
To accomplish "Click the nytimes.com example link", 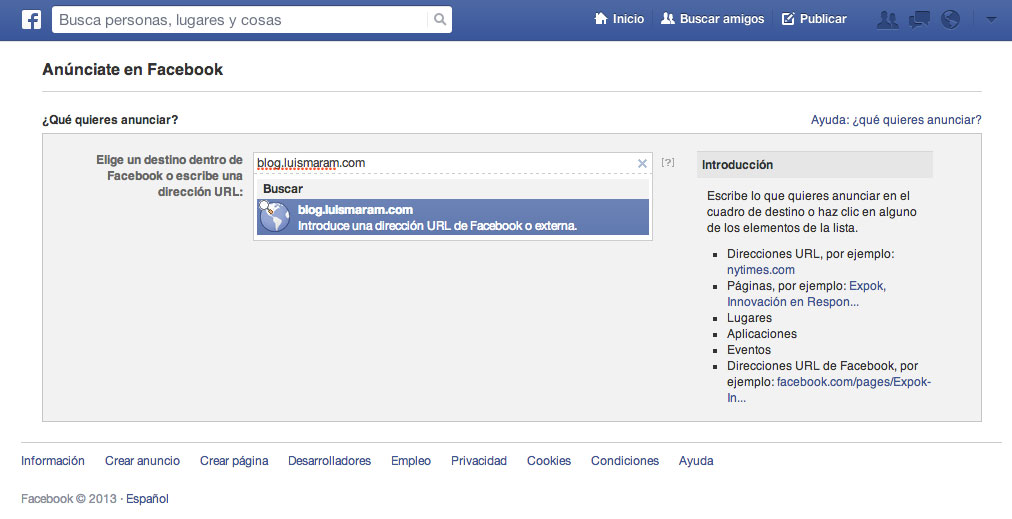I will [760, 270].
